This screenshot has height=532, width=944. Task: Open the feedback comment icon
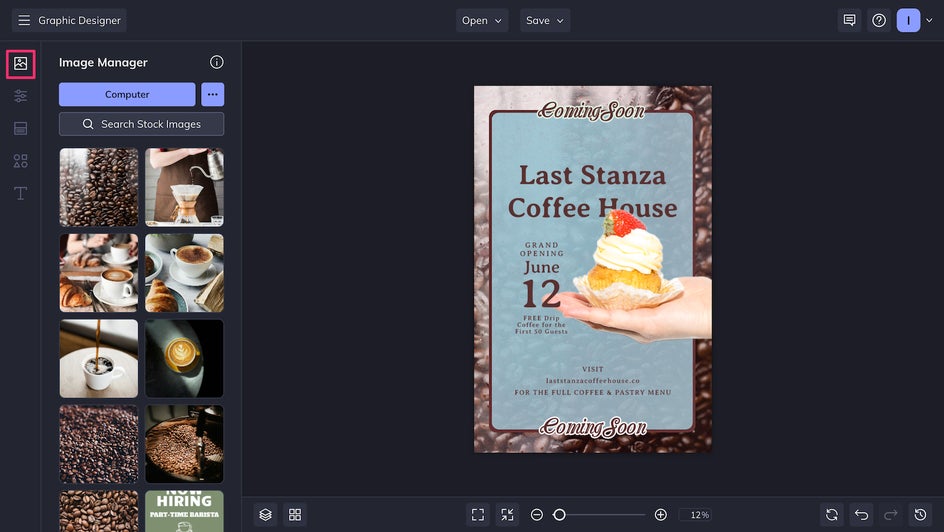[849, 20]
